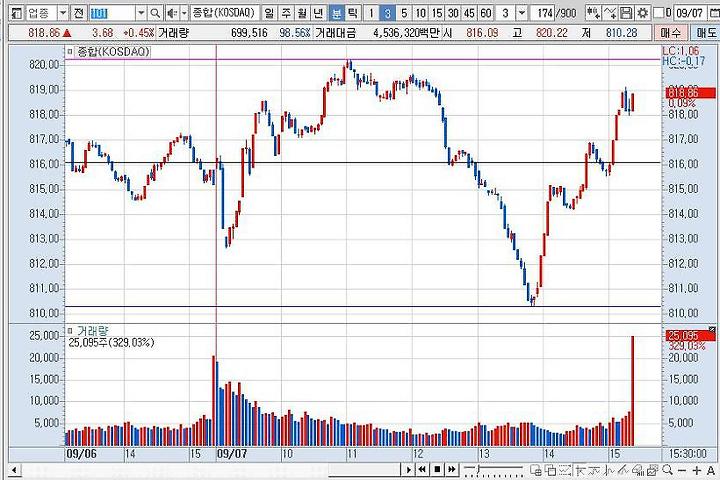
Task: Close the volume panel with corner X
Action: 712,330
